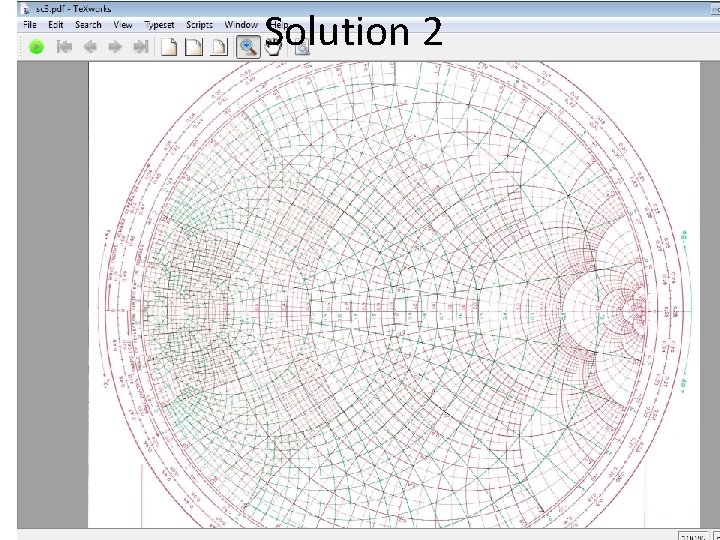The height and width of the screenshot is (540, 720).
Task: Open the Window menu
Action: pyautogui.click(x=241, y=25)
